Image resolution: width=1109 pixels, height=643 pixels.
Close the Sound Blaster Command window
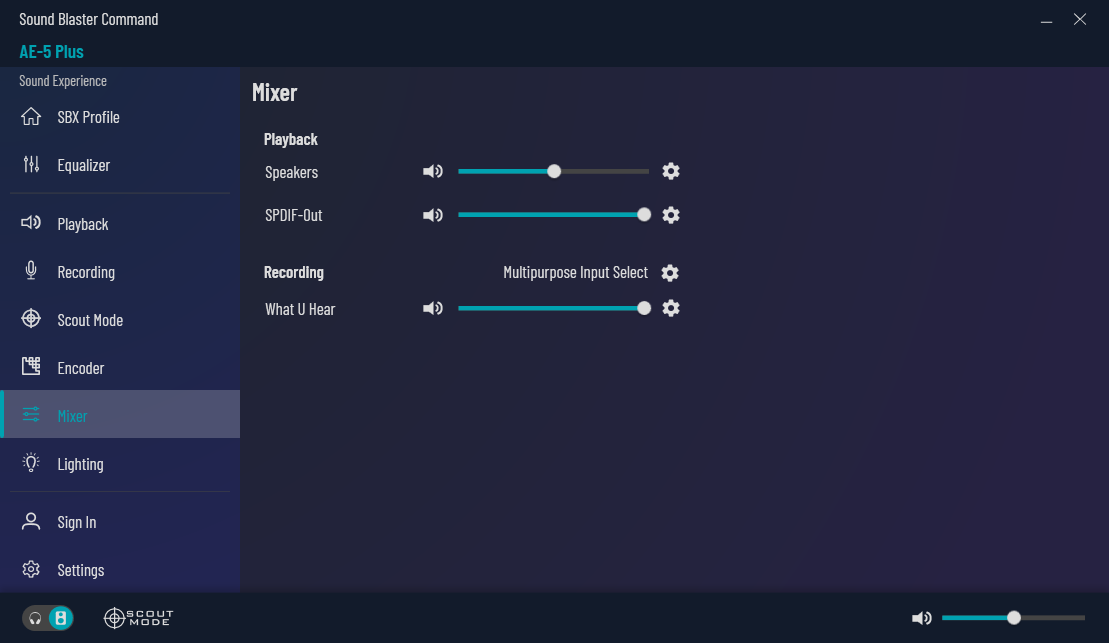[1079, 20]
